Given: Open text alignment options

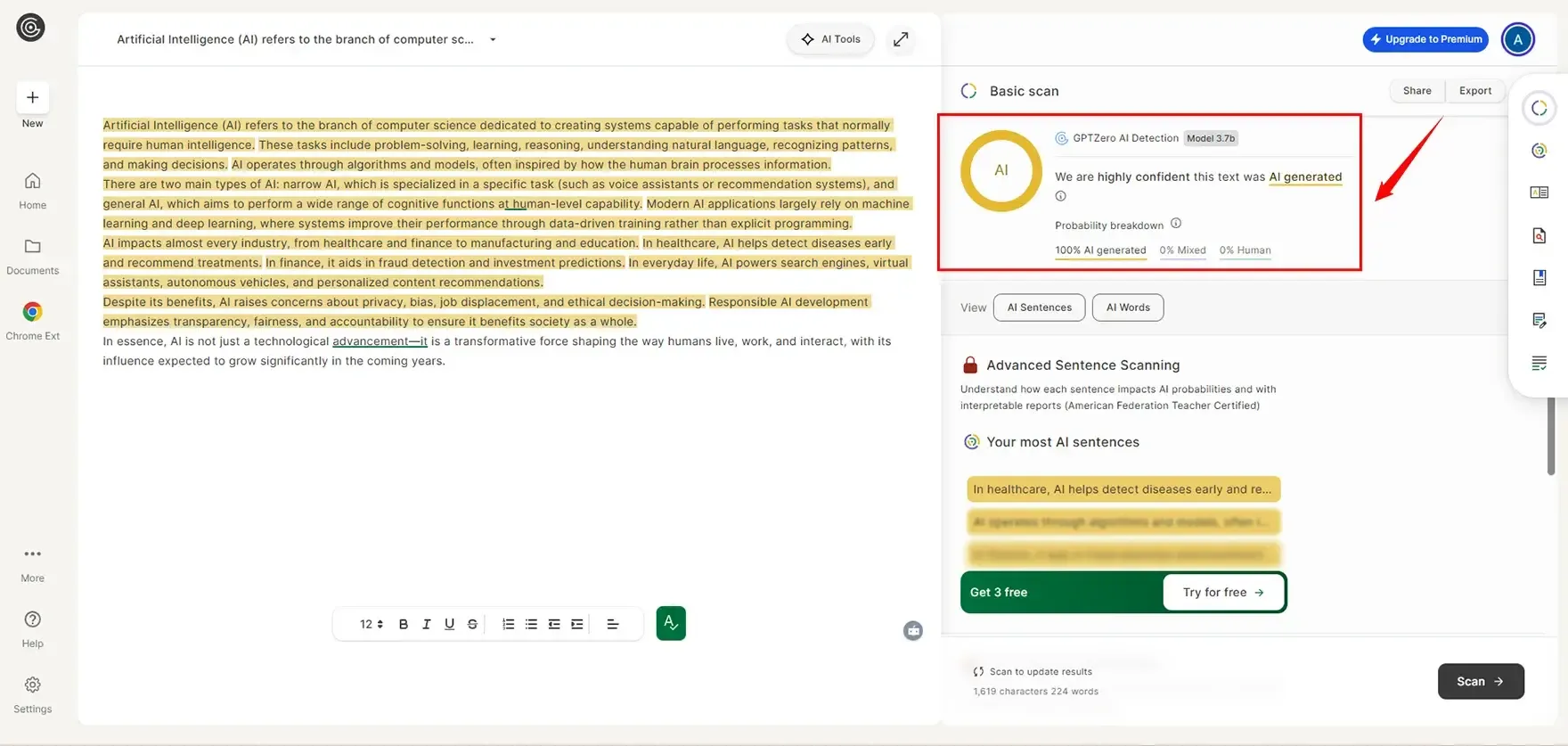Looking at the screenshot, I should (612, 624).
